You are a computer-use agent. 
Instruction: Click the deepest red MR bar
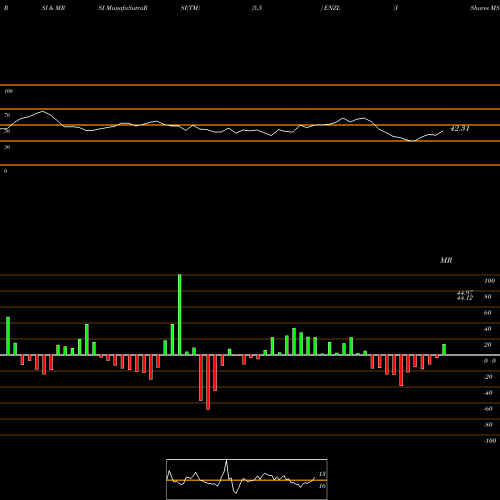tap(208, 382)
